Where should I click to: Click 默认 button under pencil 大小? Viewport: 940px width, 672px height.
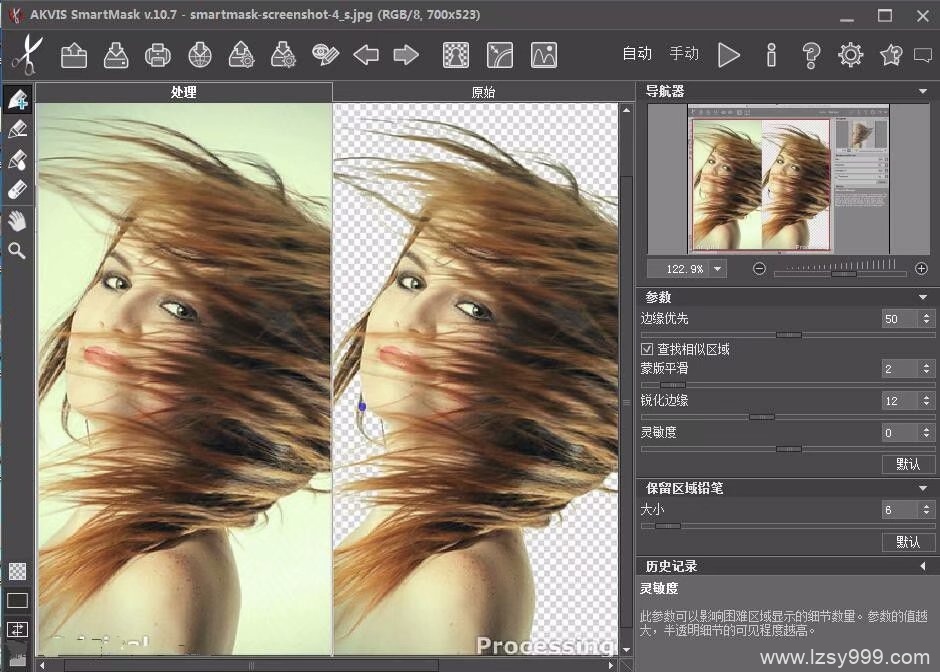[x=908, y=541]
